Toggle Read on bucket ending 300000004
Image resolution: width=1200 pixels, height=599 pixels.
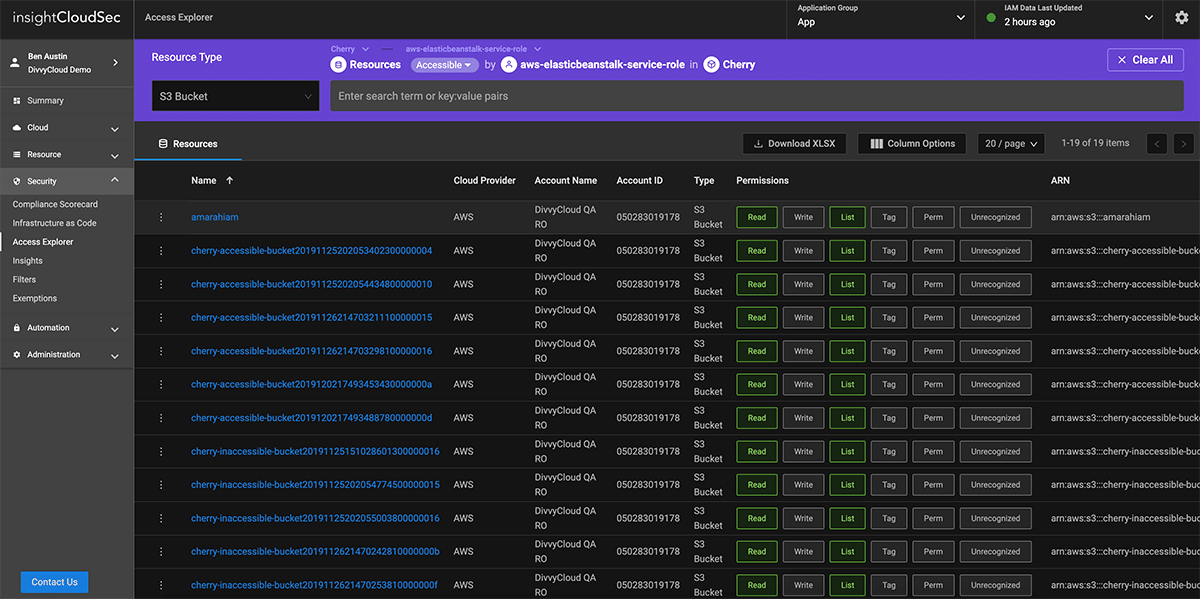click(x=757, y=251)
